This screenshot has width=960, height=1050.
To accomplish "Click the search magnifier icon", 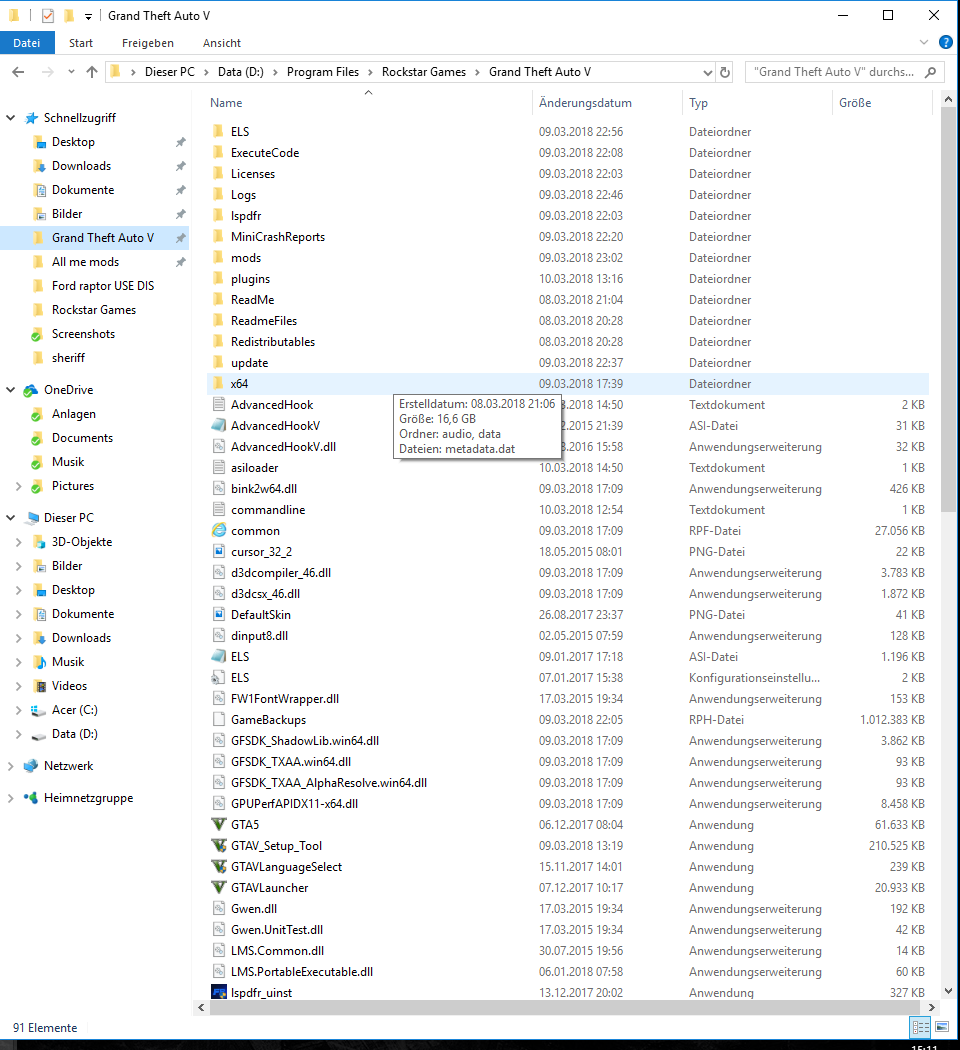I will pos(930,72).
